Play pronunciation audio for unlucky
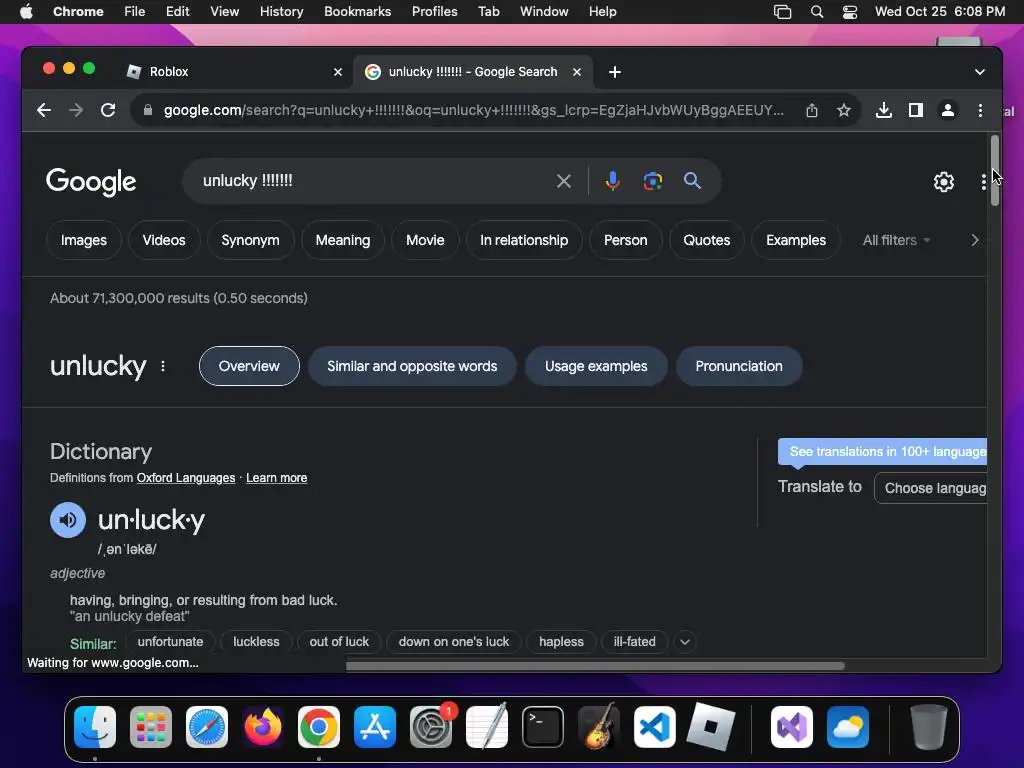This screenshot has height=768, width=1024. [x=68, y=520]
